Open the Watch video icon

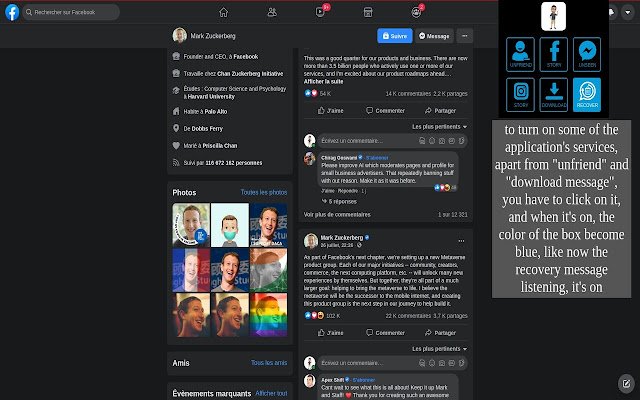tap(320, 12)
